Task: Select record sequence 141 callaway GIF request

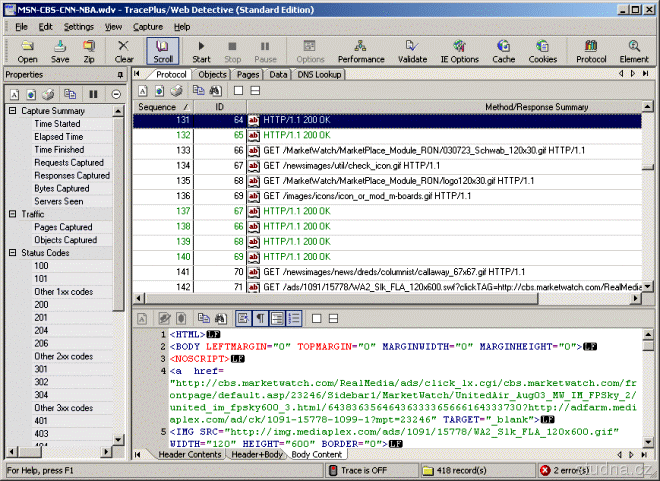Action: pyautogui.click(x=400, y=271)
